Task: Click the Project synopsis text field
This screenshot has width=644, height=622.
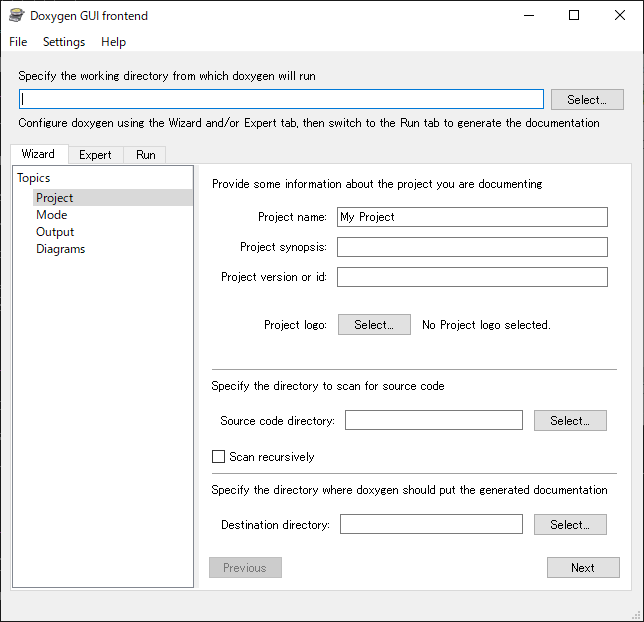Action: [x=472, y=247]
